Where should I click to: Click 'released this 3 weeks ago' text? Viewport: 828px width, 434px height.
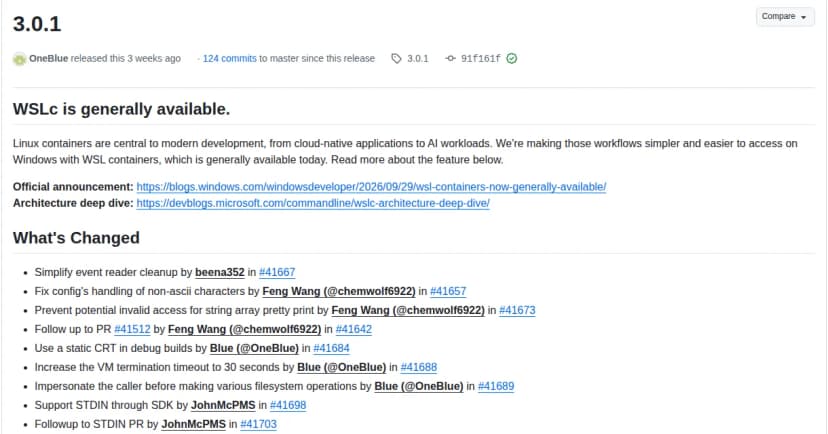pyautogui.click(x=126, y=59)
